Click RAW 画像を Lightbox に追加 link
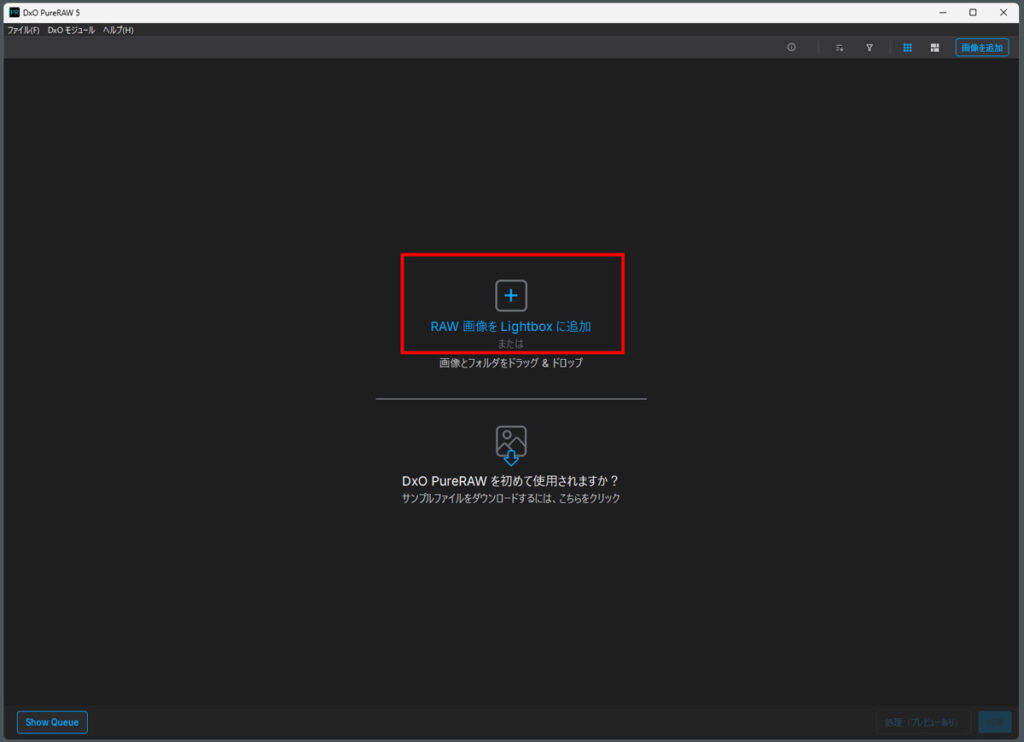1024x742 pixels. pyautogui.click(x=511, y=327)
